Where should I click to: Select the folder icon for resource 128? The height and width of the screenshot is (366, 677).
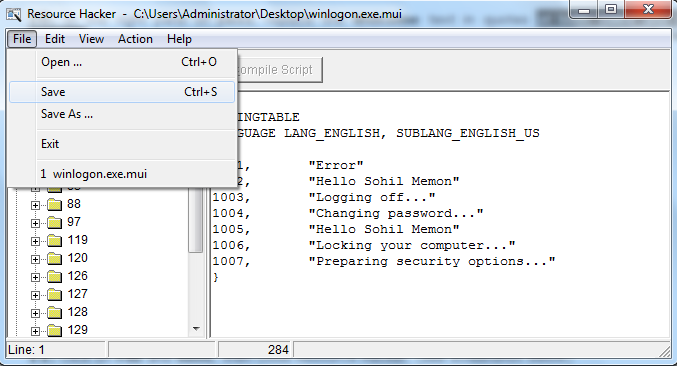(x=54, y=312)
